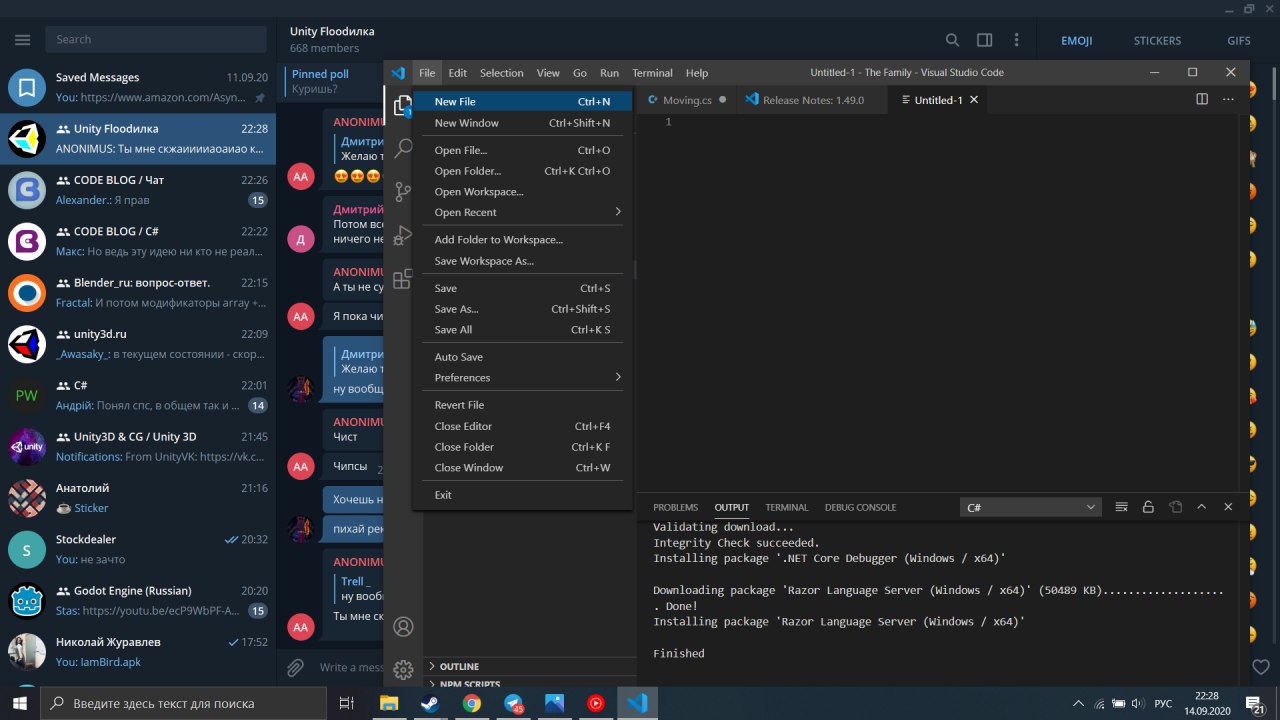Open Windows Task View button
Screen dimensions: 1280x720
coord(347,703)
